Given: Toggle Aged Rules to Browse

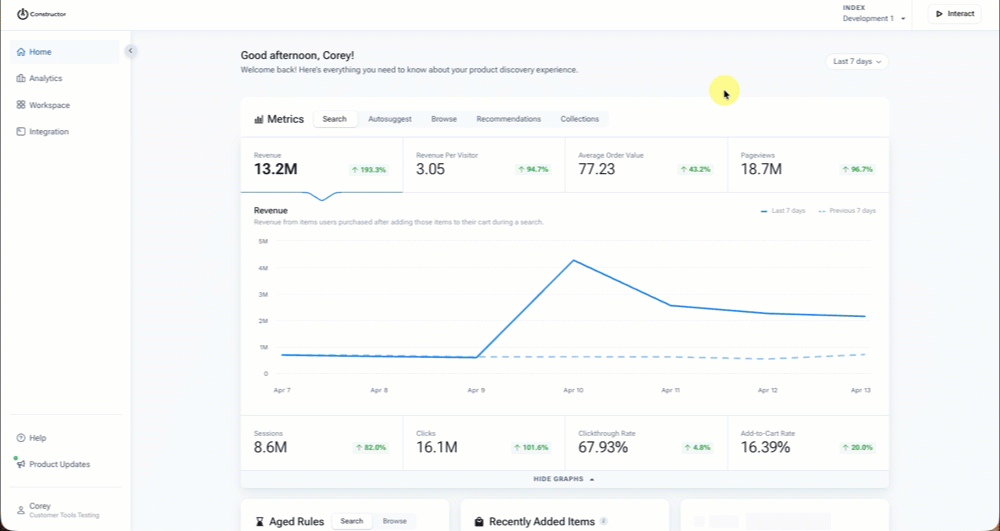Looking at the screenshot, I should tap(394, 521).
